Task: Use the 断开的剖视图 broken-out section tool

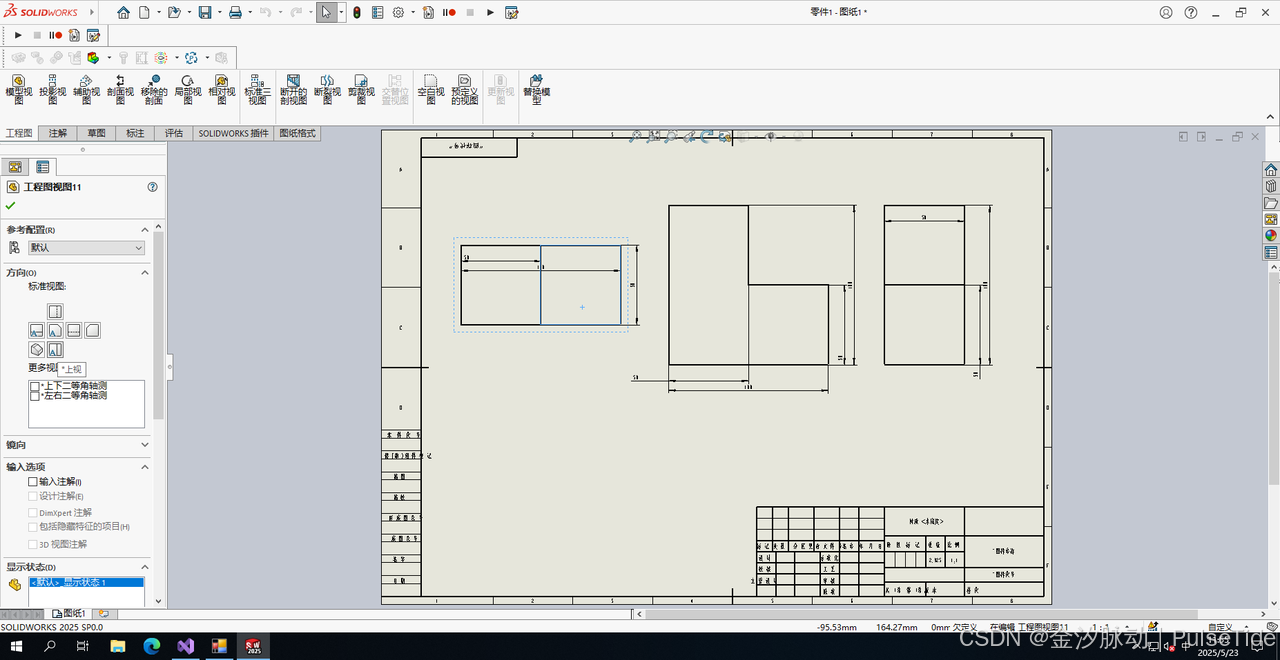Action: (x=293, y=89)
